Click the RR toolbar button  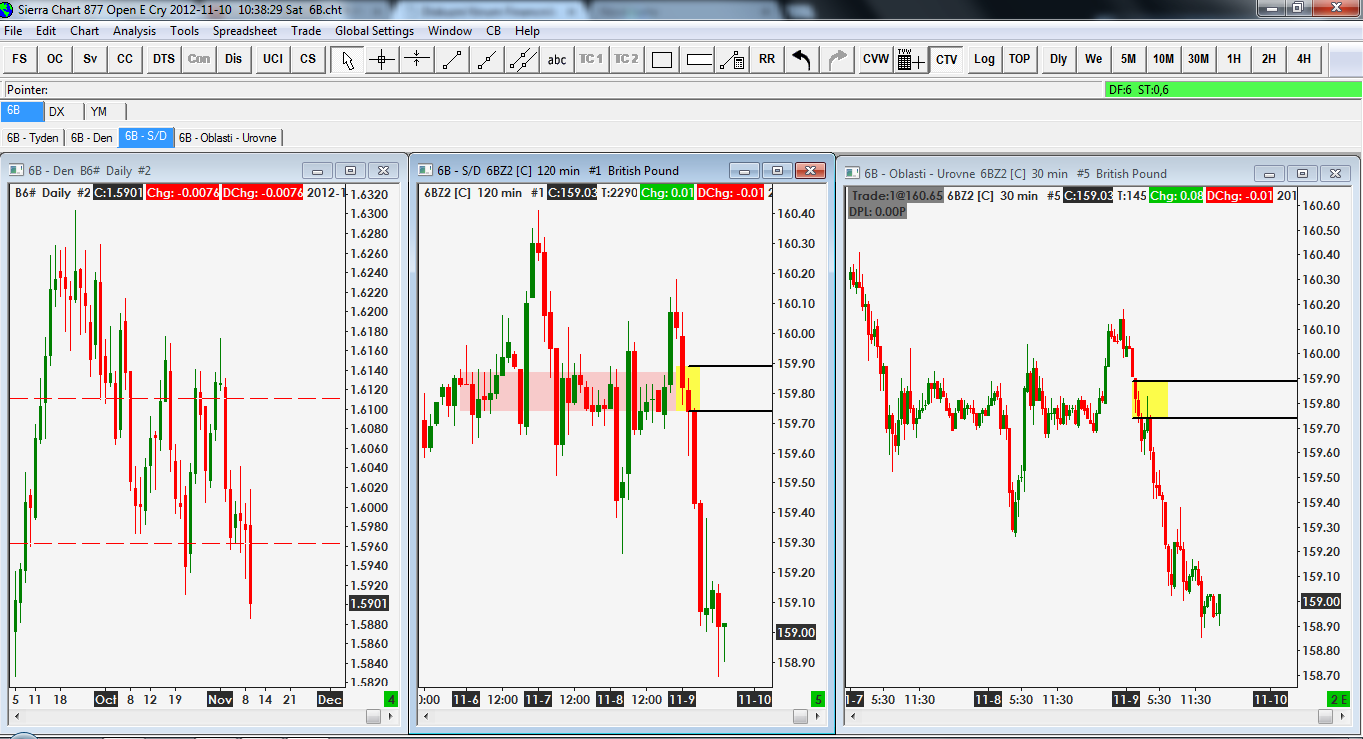click(767, 59)
